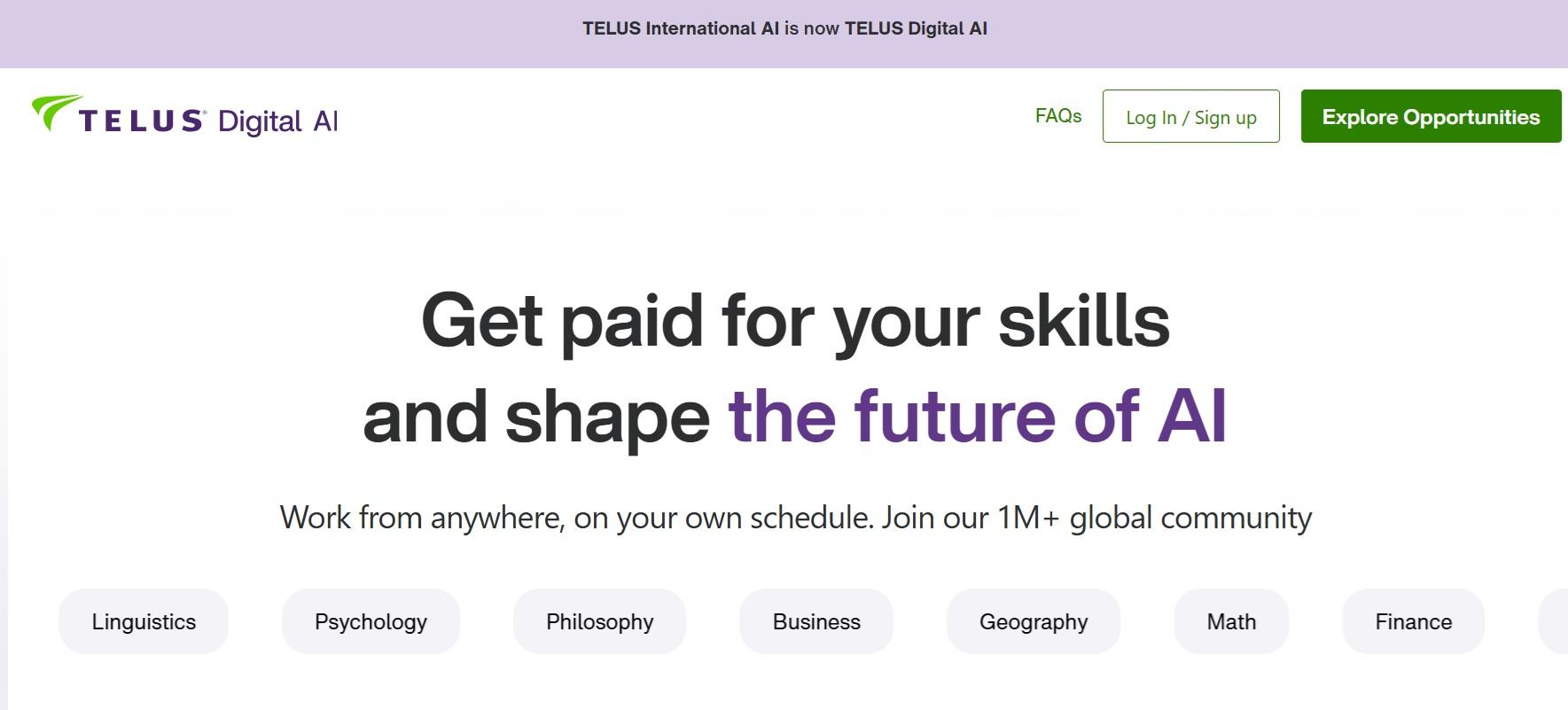Screen dimensions: 1568x710
Task: Click the Geography category
Action: pos(1033,621)
